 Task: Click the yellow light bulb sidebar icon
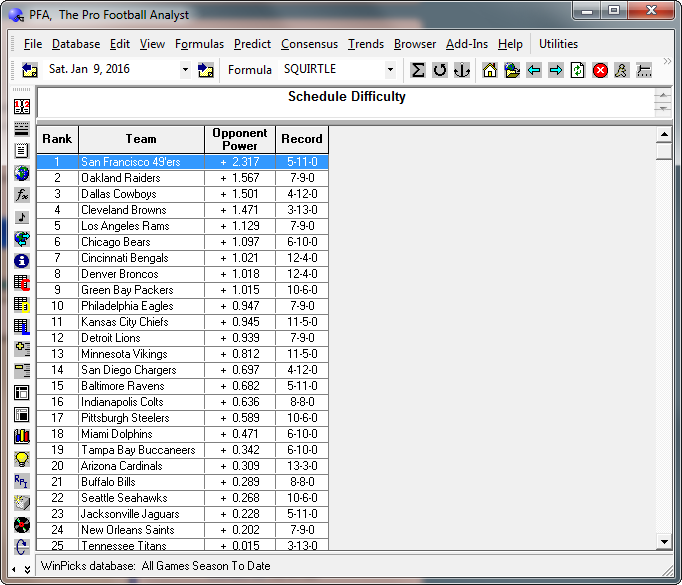click(x=22, y=458)
